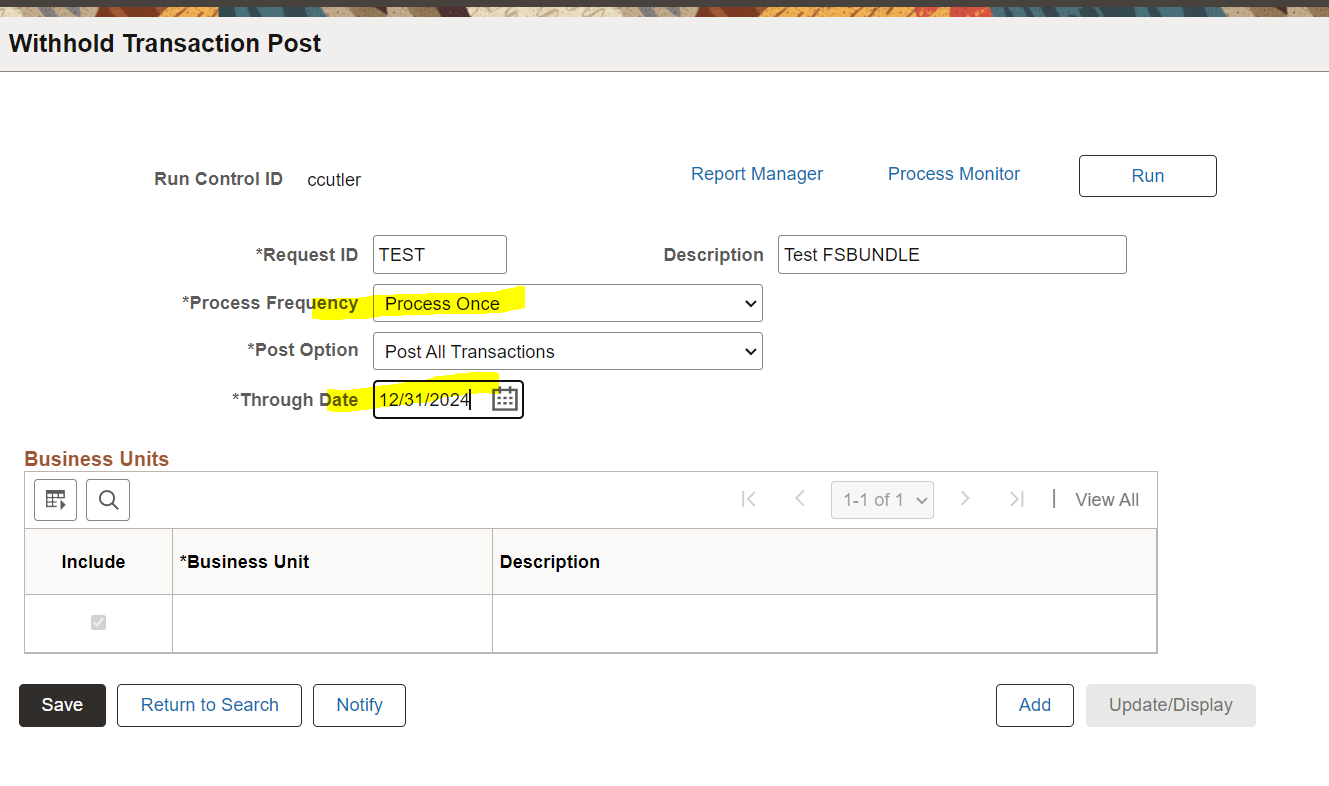Image resolution: width=1329 pixels, height=786 pixels.
Task: Click the grid personalize icon in Business Units
Action: click(x=55, y=499)
